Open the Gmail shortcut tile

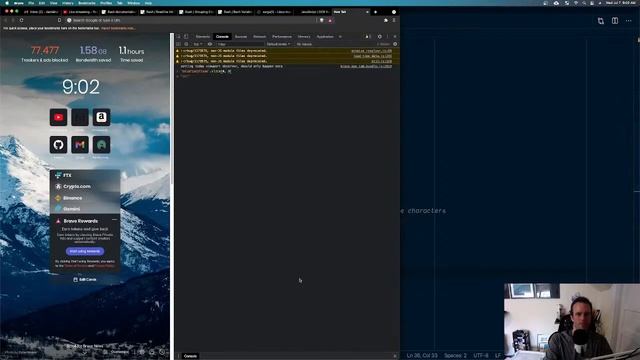pos(80,144)
